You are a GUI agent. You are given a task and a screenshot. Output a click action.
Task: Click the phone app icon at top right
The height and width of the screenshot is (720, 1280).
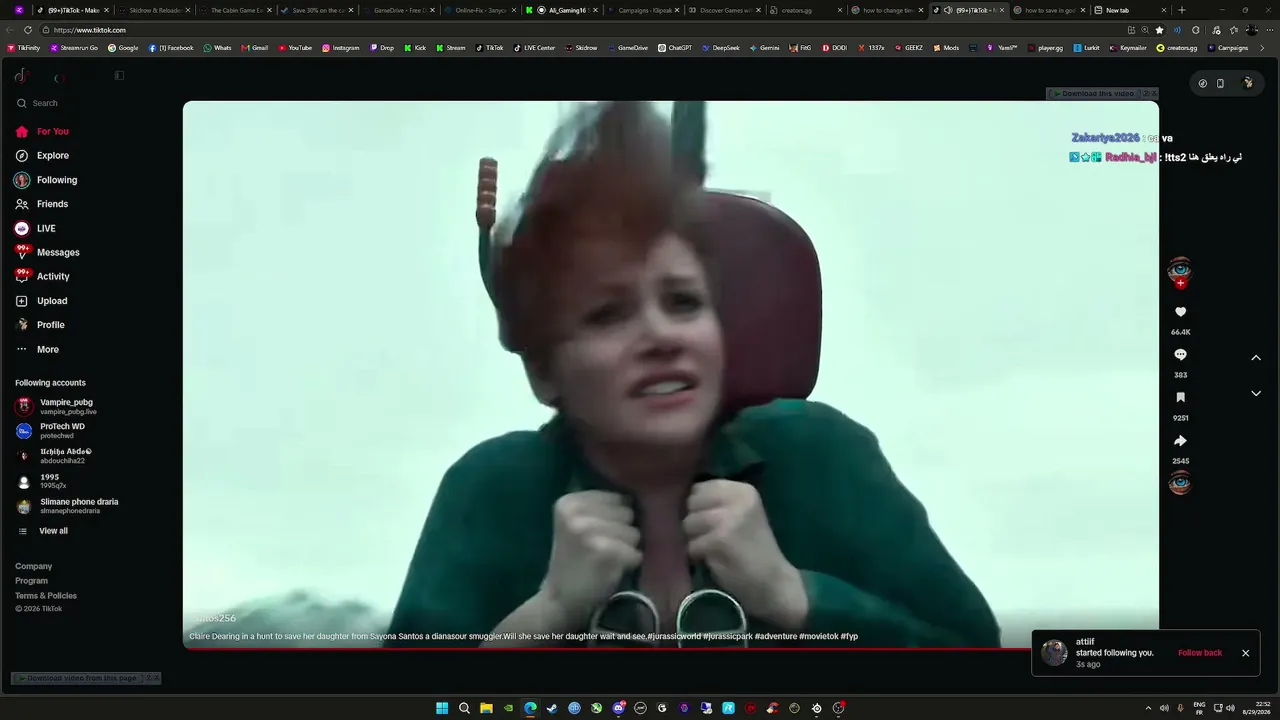click(x=1220, y=83)
